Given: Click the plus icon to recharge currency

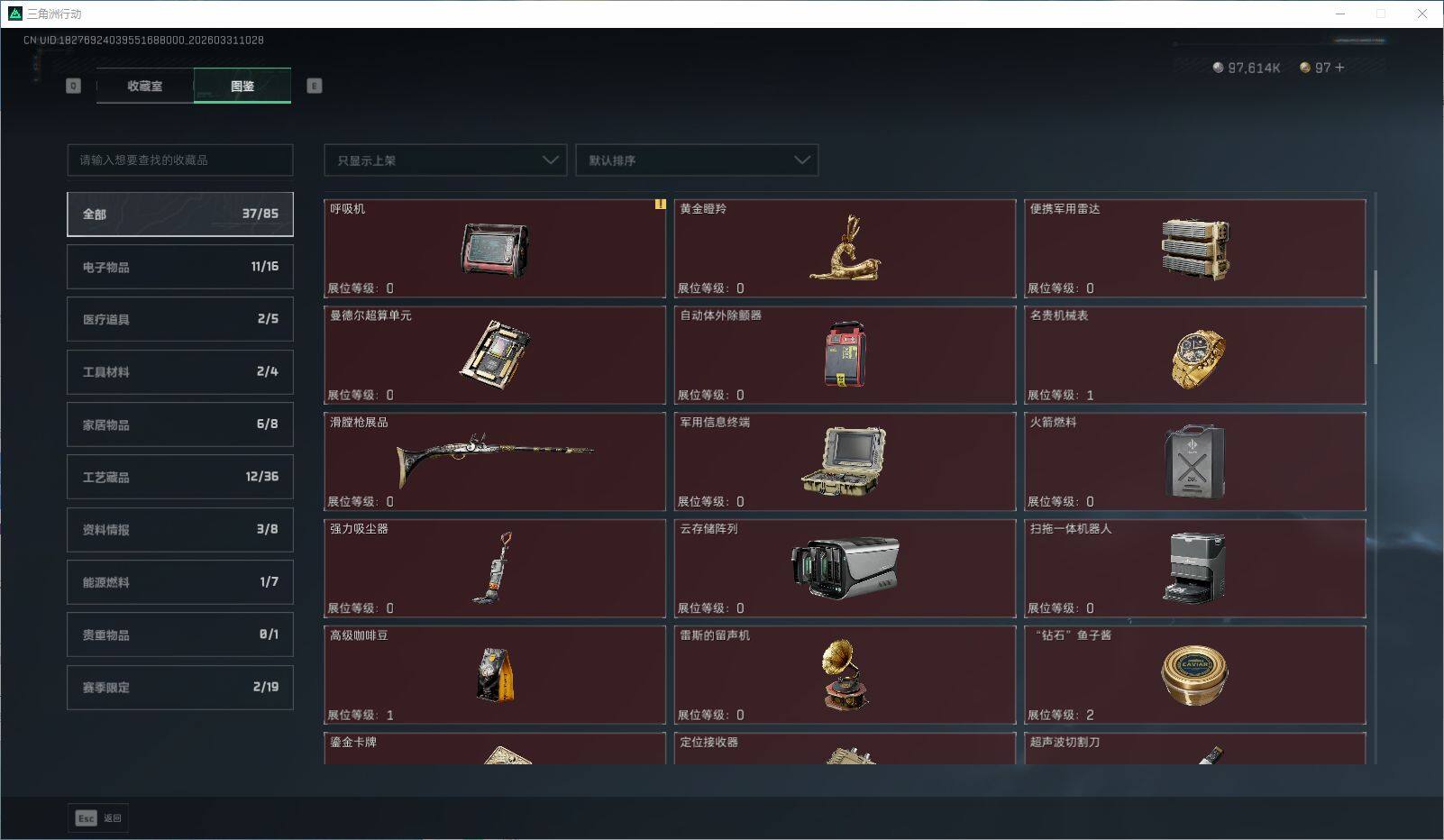Looking at the screenshot, I should click(1338, 67).
